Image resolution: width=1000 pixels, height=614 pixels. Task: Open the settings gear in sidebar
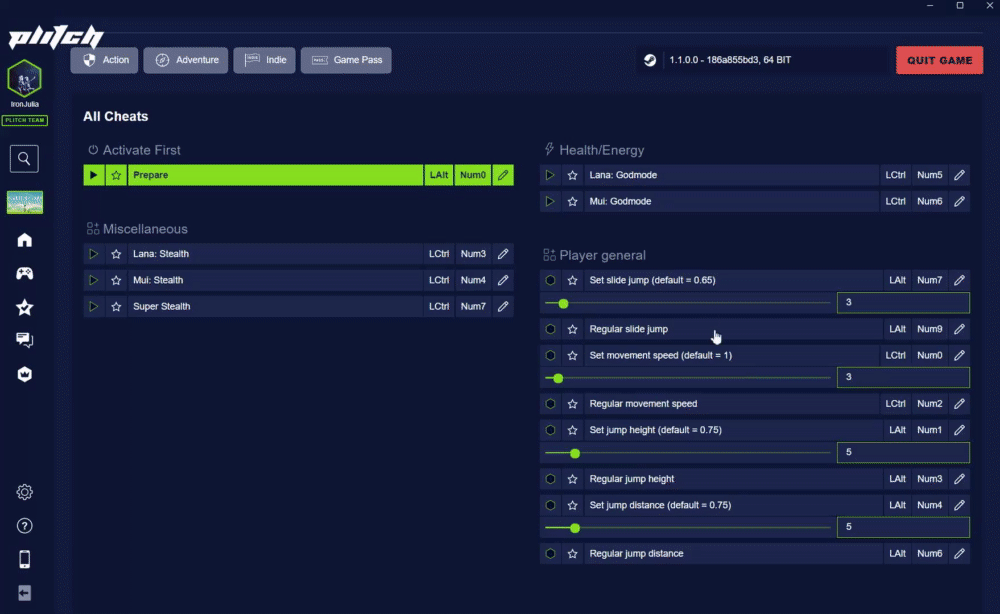[24, 492]
